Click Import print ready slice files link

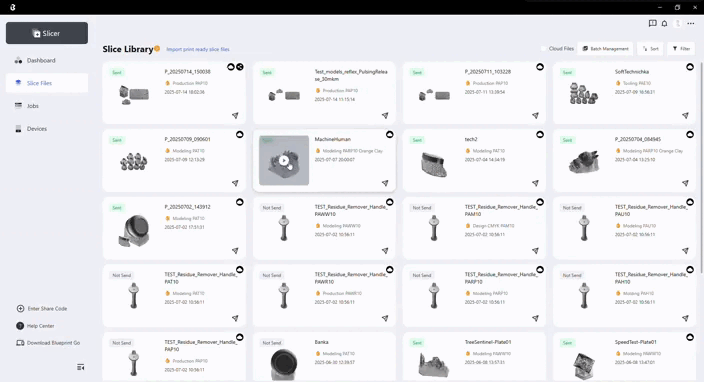pos(198,49)
